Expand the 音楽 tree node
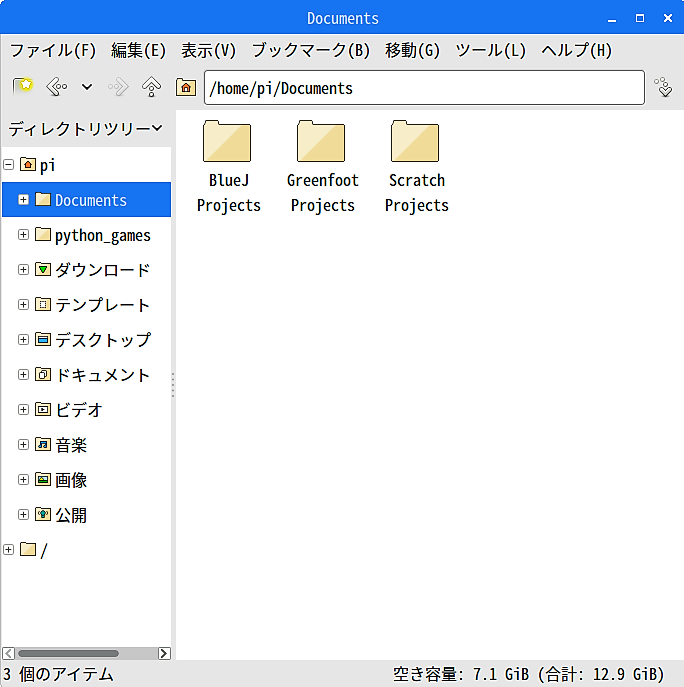 (x=23, y=445)
